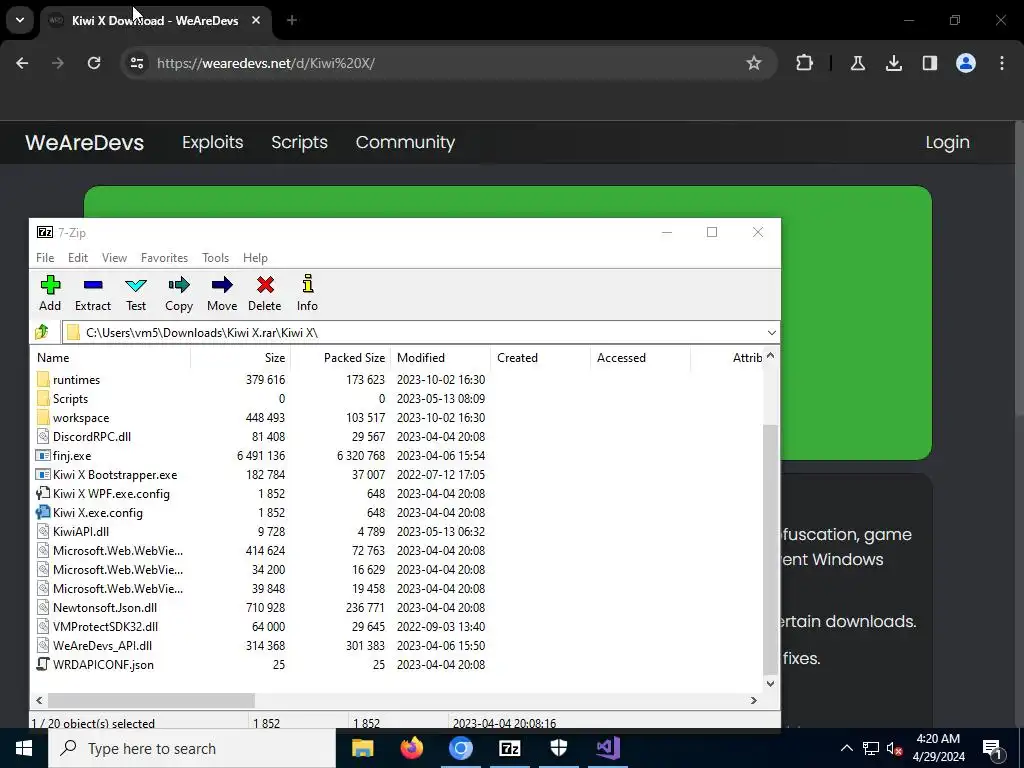Click the red Delete icon
Viewport: 1024px width, 768px height.
coord(264,285)
